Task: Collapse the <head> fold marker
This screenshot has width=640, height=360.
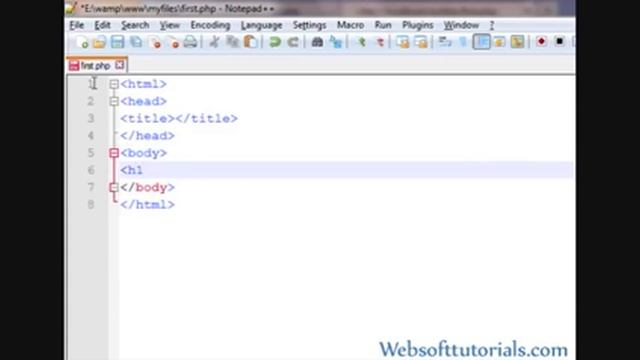Action: tap(114, 102)
